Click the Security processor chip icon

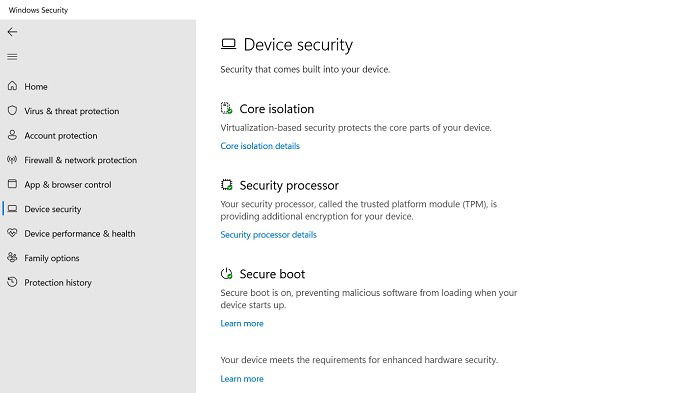coord(227,185)
